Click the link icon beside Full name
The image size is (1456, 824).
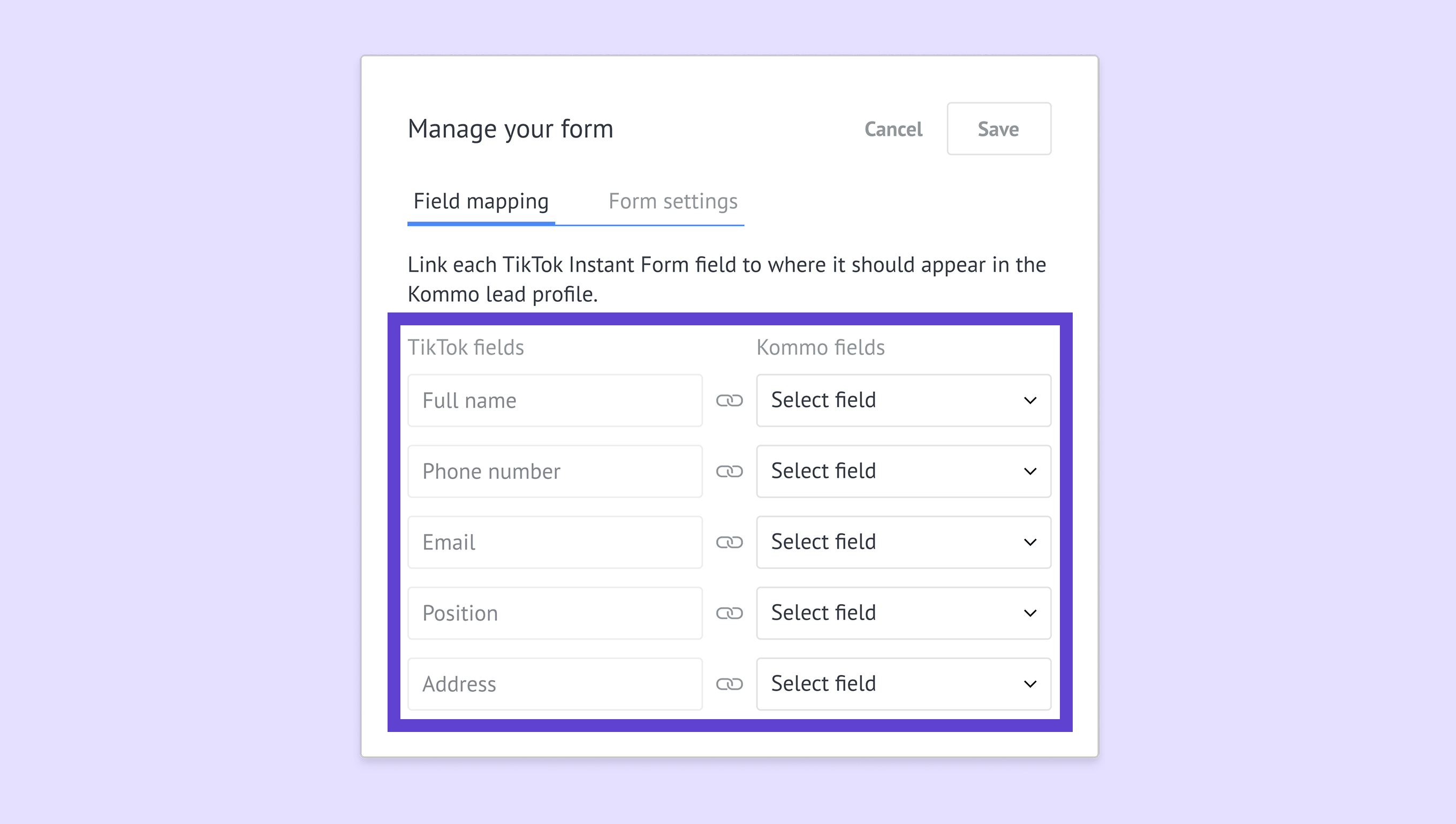pos(729,401)
